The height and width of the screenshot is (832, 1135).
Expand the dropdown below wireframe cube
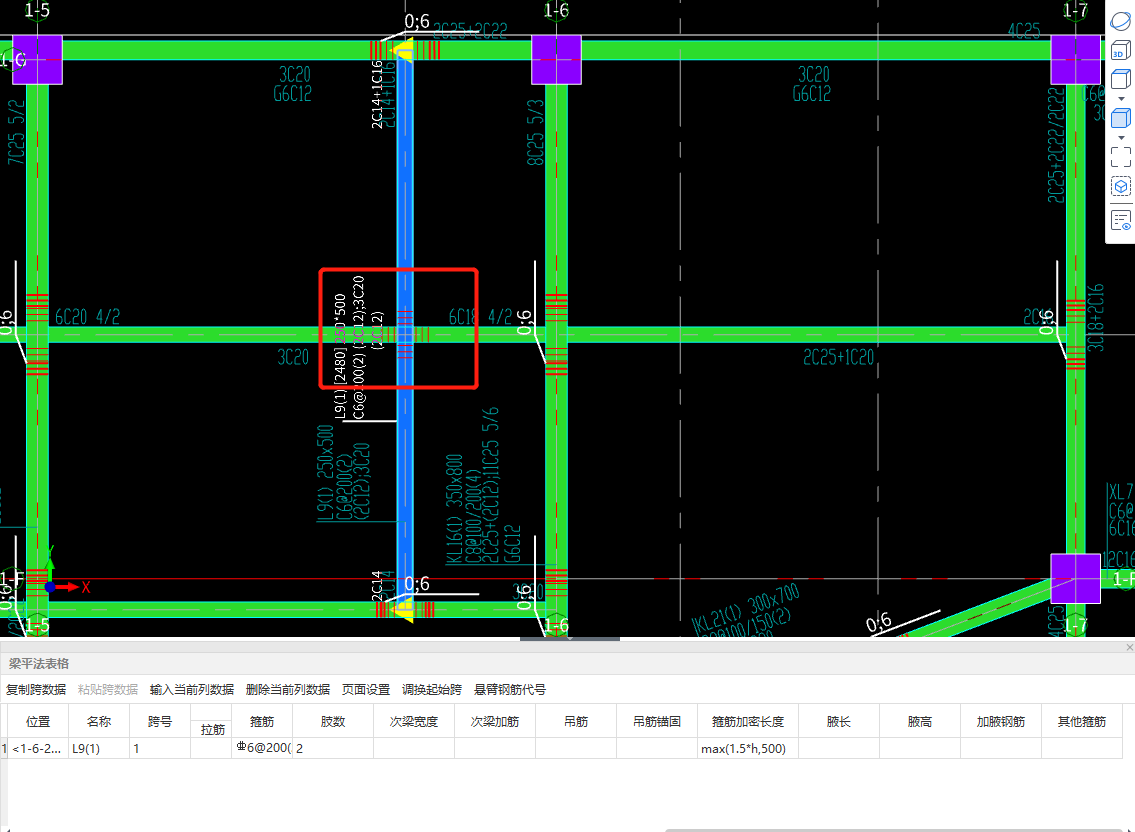pyautogui.click(x=1120, y=98)
